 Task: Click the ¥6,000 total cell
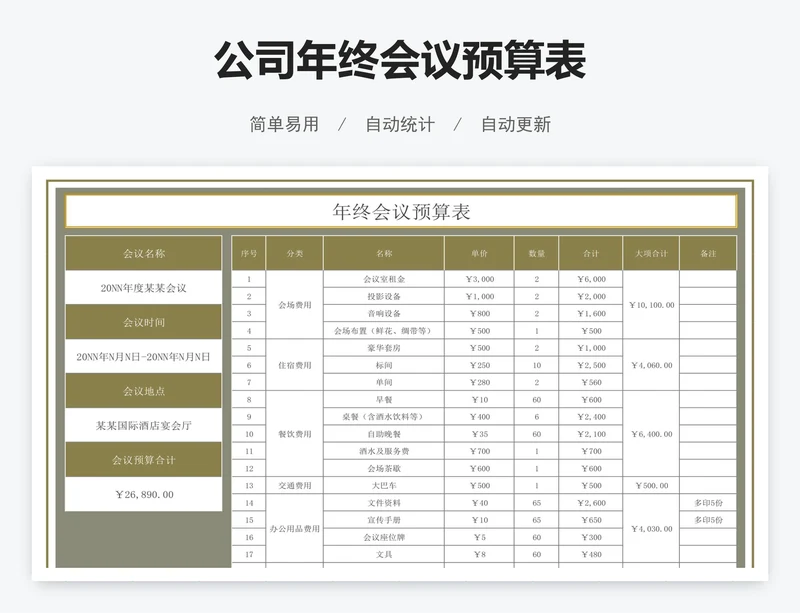[591, 279]
